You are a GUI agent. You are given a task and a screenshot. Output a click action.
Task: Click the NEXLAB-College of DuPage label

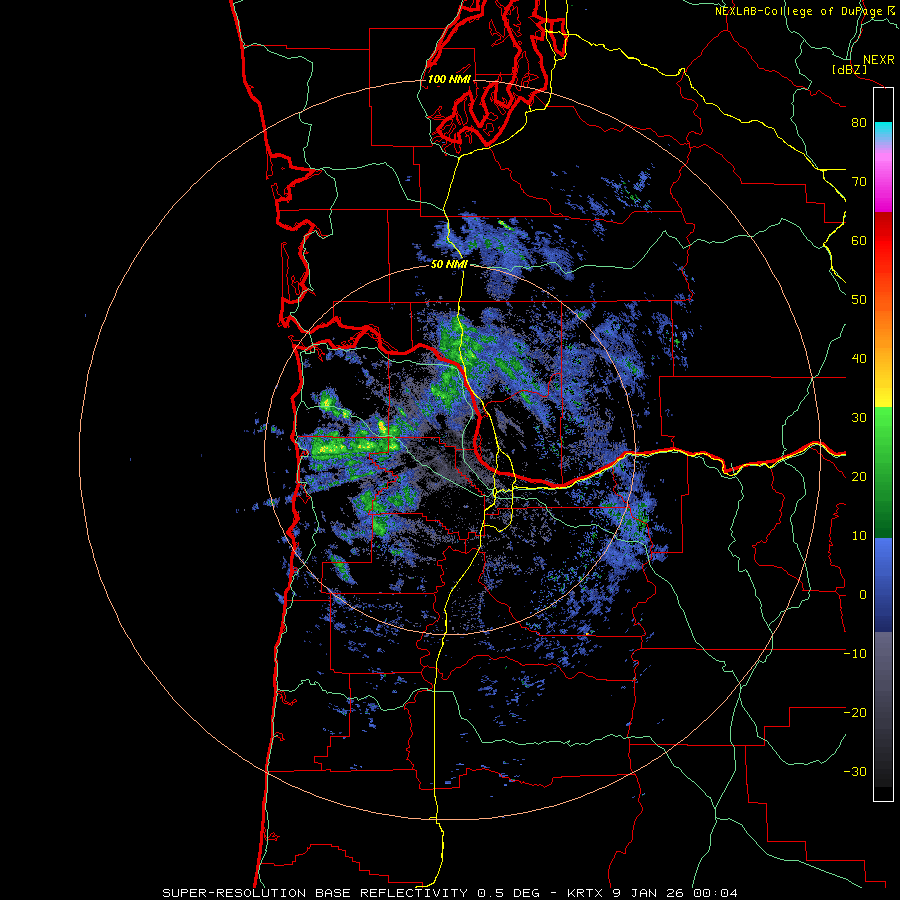801,11
